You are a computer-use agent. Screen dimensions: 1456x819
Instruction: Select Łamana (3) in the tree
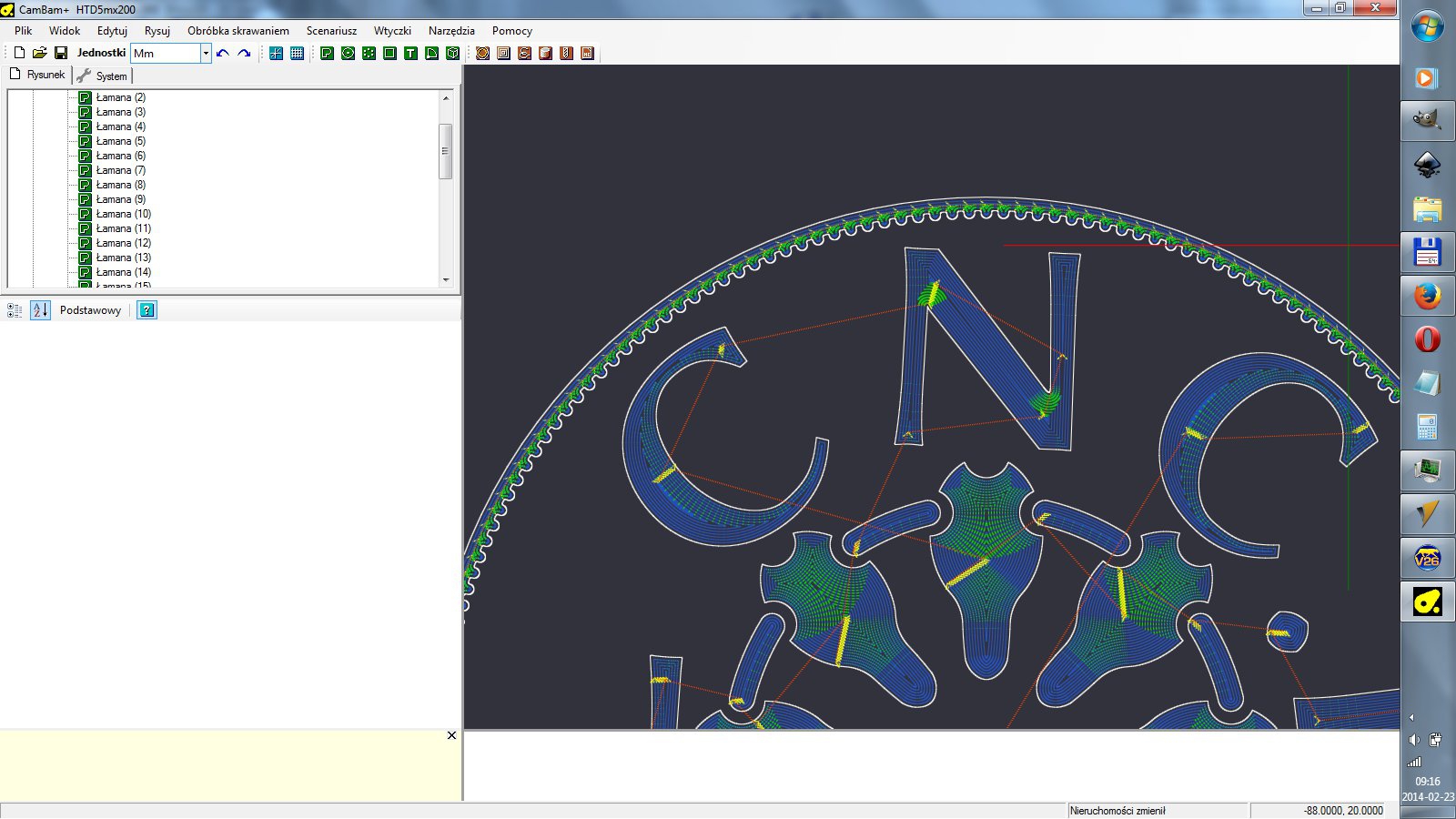pyautogui.click(x=120, y=112)
